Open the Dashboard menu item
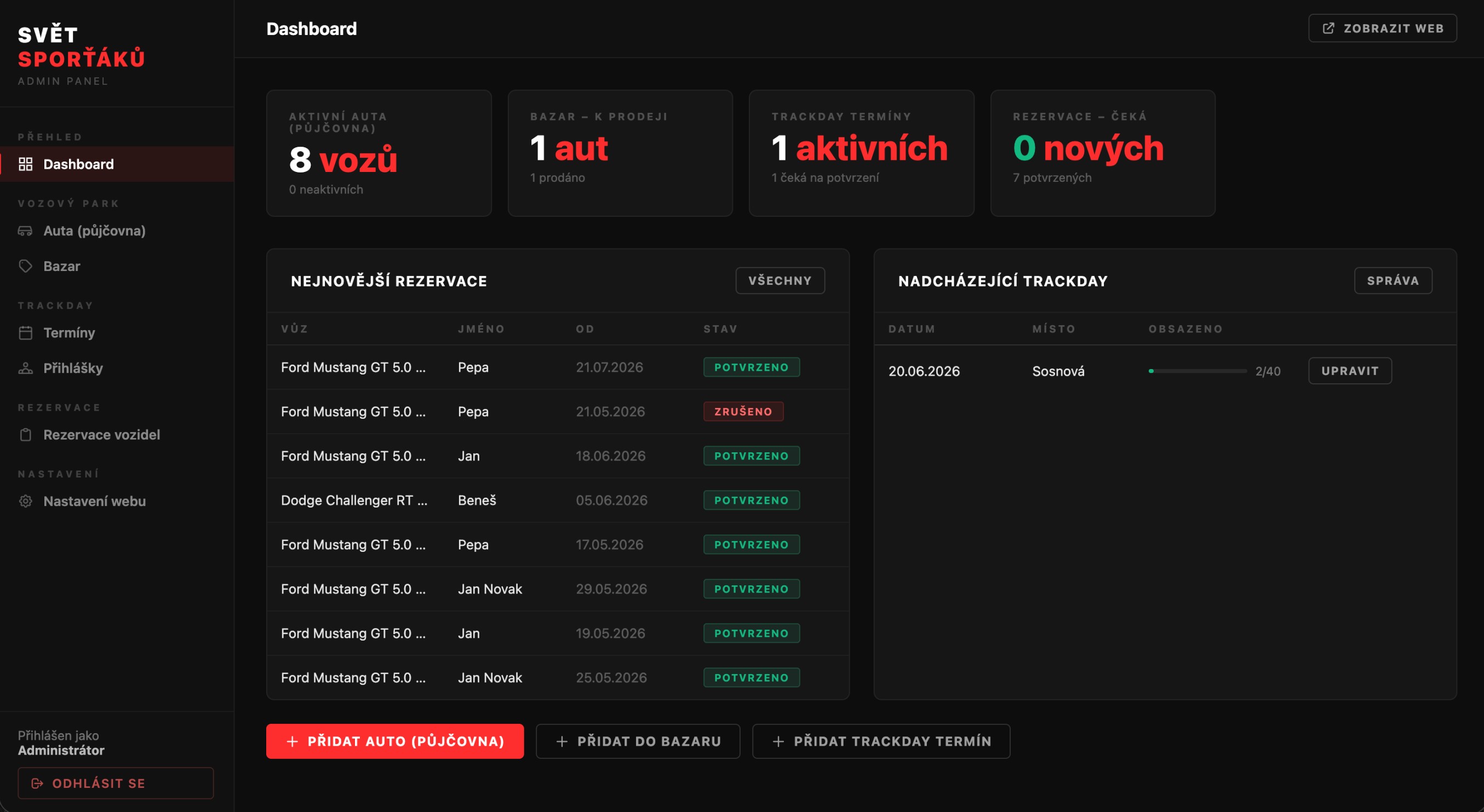The image size is (1484, 812). [x=117, y=164]
